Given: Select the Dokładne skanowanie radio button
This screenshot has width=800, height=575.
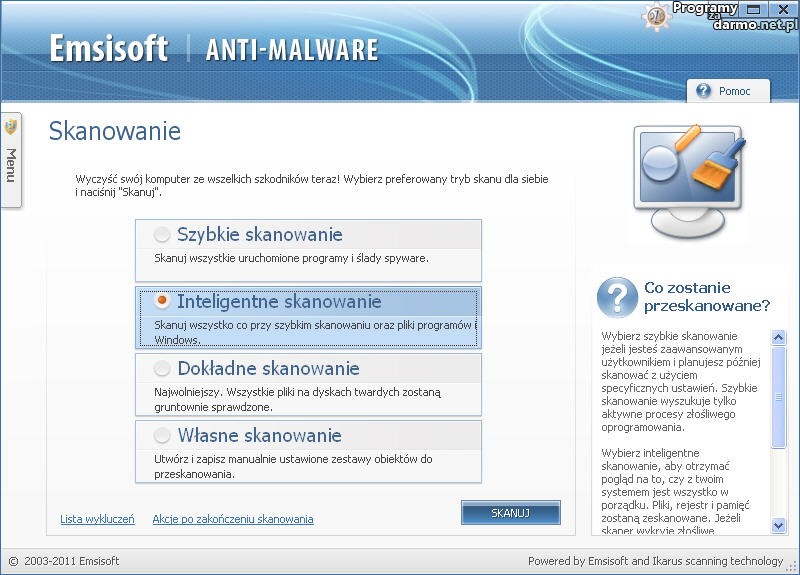Looking at the screenshot, I should pos(162,369).
